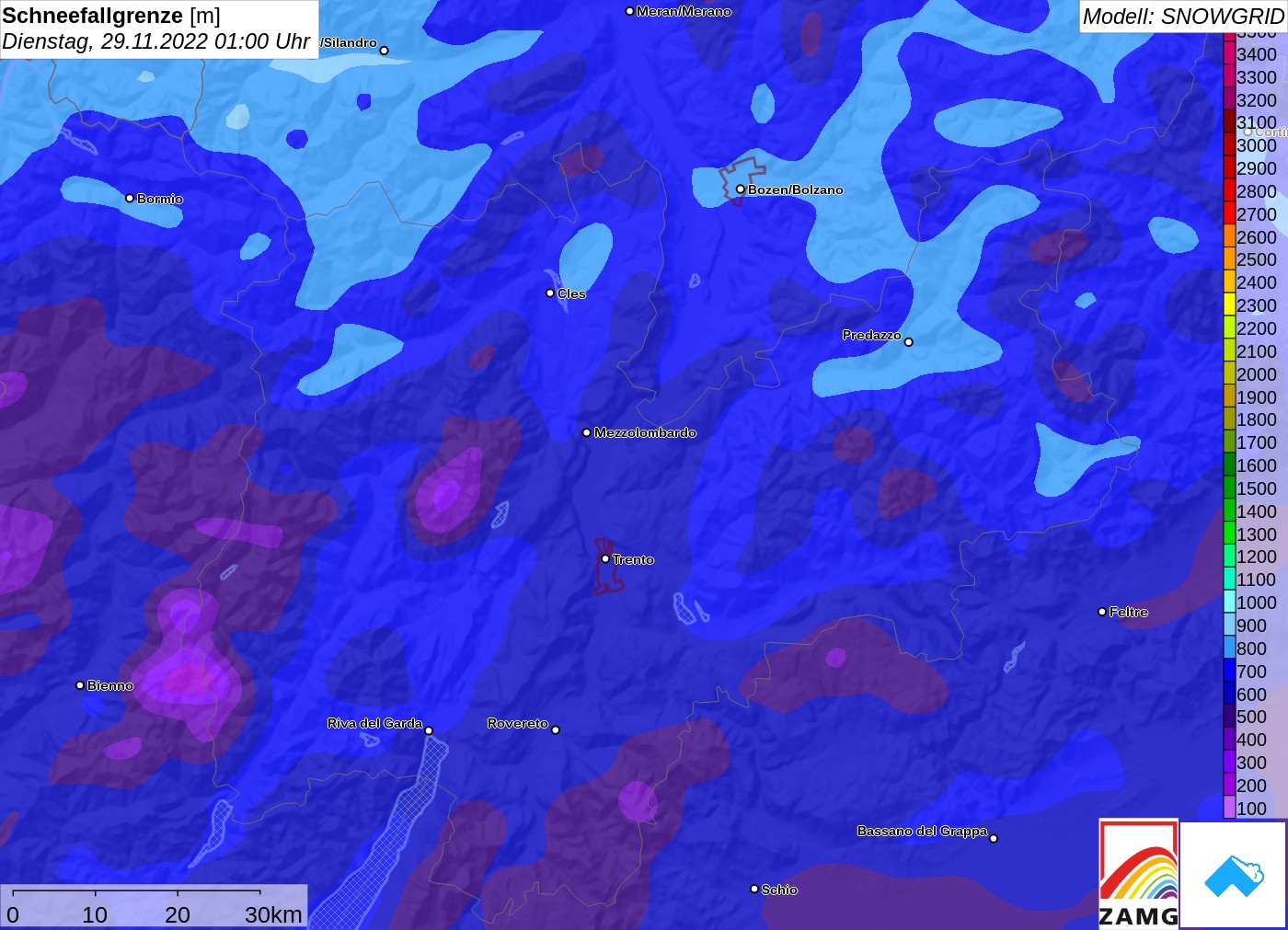This screenshot has height=930, width=1288.
Task: Click the Rovereto city label
Action: [518, 723]
